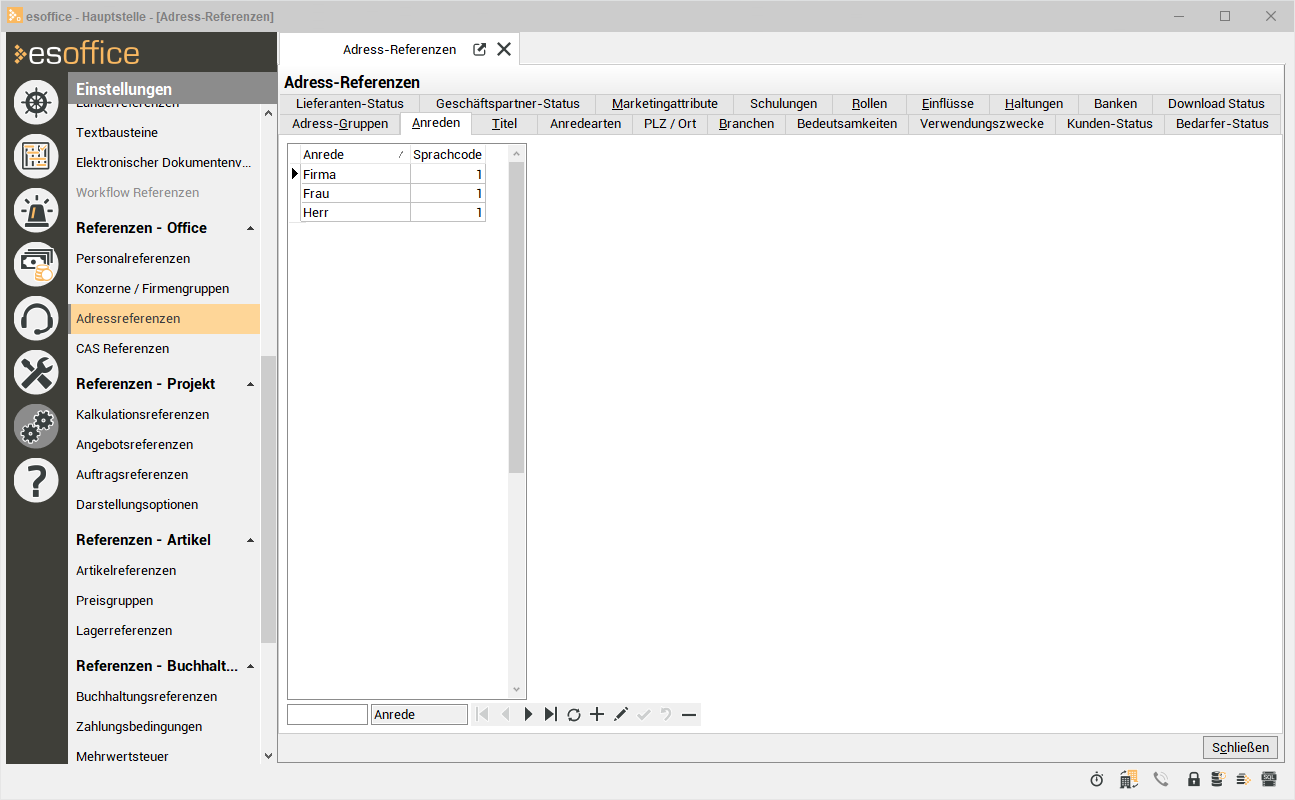This screenshot has height=800, width=1295.
Task: Open Zahlungsbedingungen in the settings list
Action: [x=139, y=726]
